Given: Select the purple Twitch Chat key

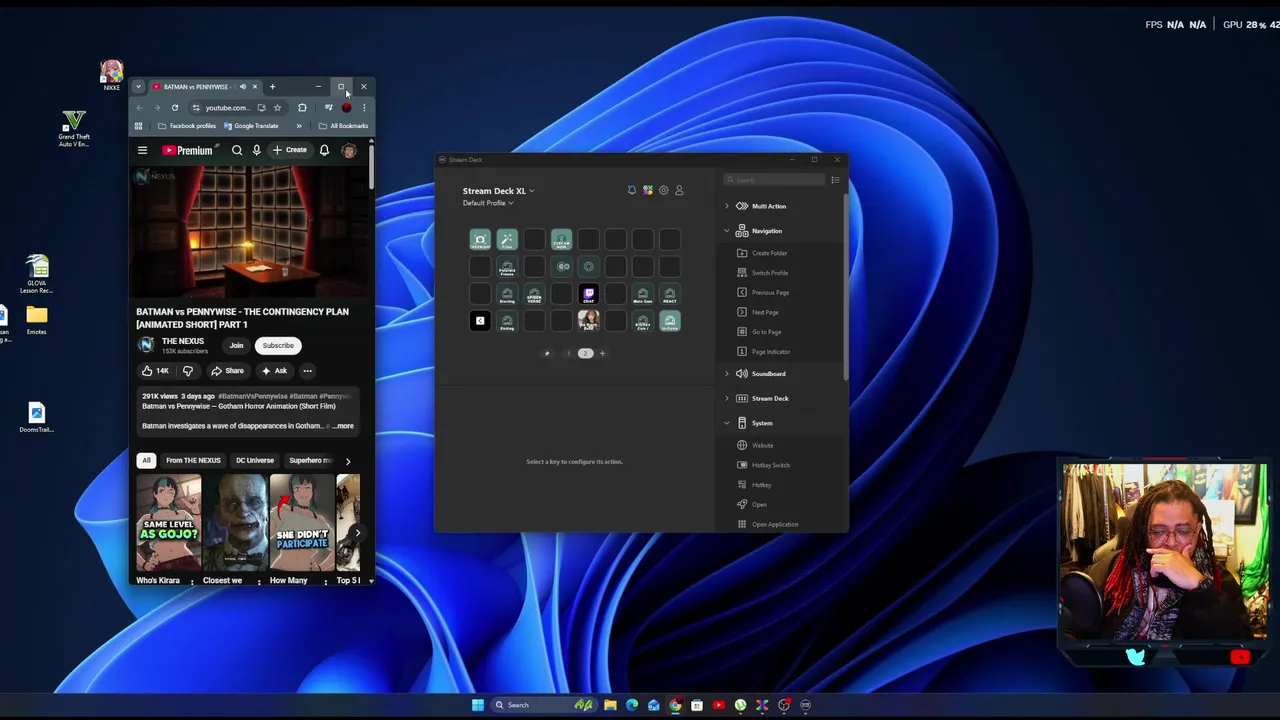Looking at the screenshot, I should tap(588, 293).
